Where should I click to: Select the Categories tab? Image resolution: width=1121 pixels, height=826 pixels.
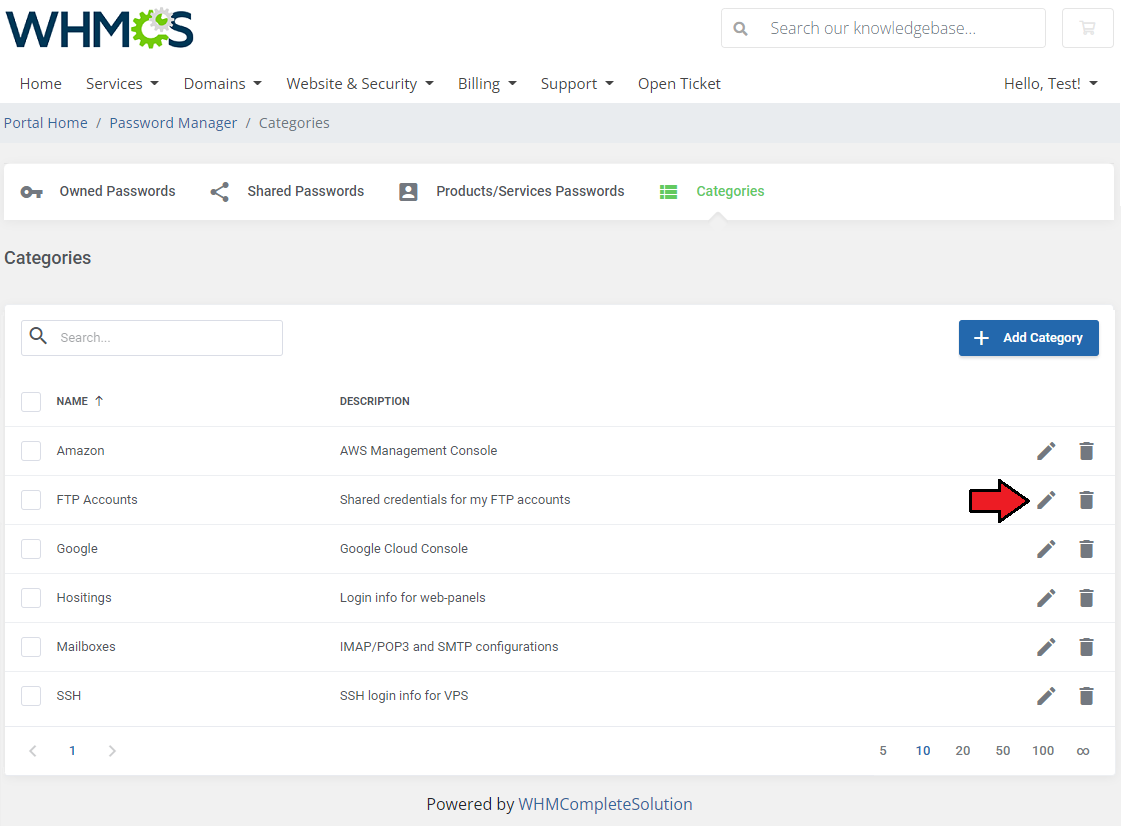tap(712, 192)
